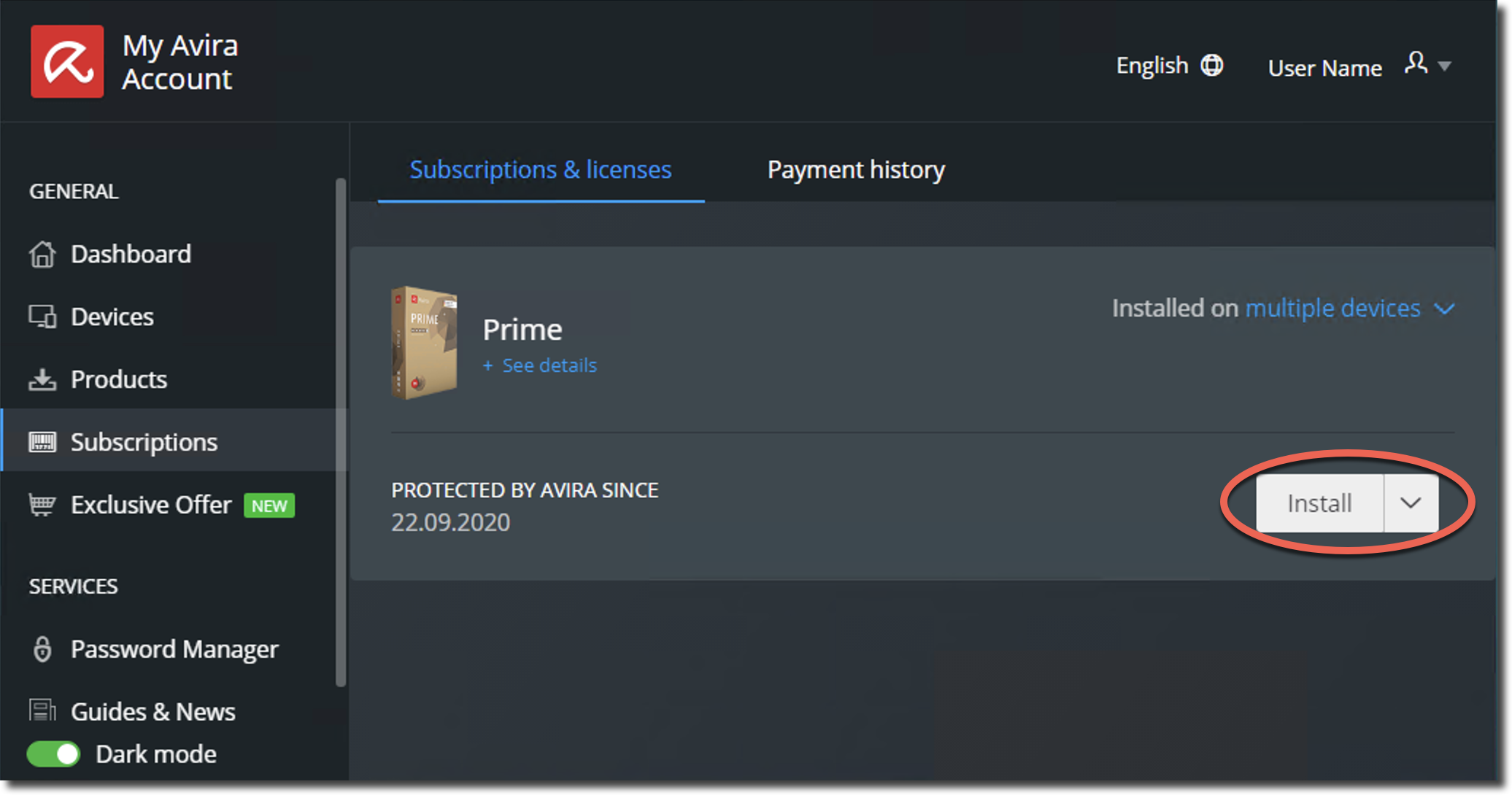Select the Subscriptions & licenses tab

pos(541,170)
